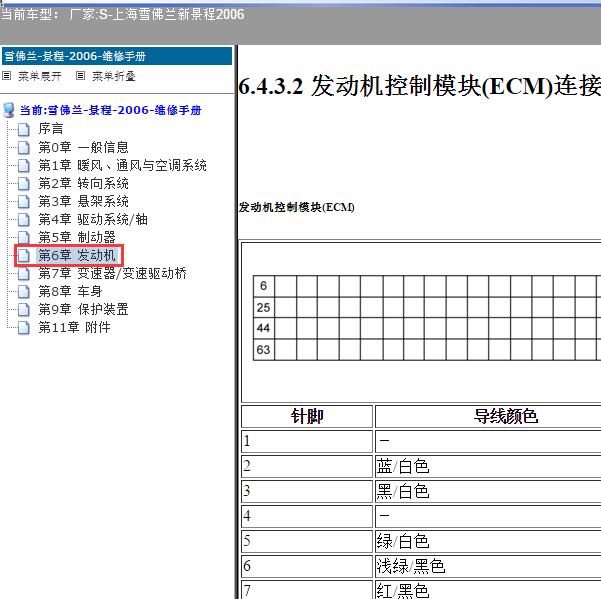
Task: Click connector grid cell labeled 6
Action: [x=263, y=286]
